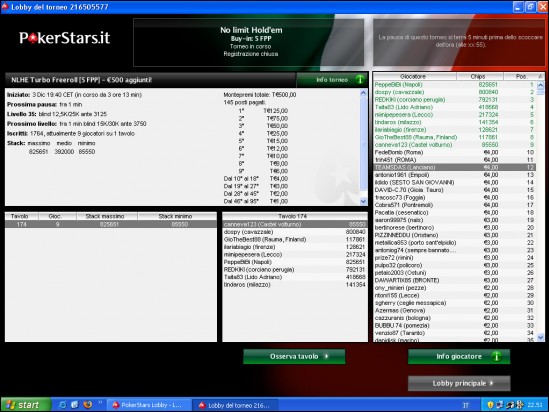
Task: Click the Tavolo column header
Action: pyautogui.click(x=21, y=216)
